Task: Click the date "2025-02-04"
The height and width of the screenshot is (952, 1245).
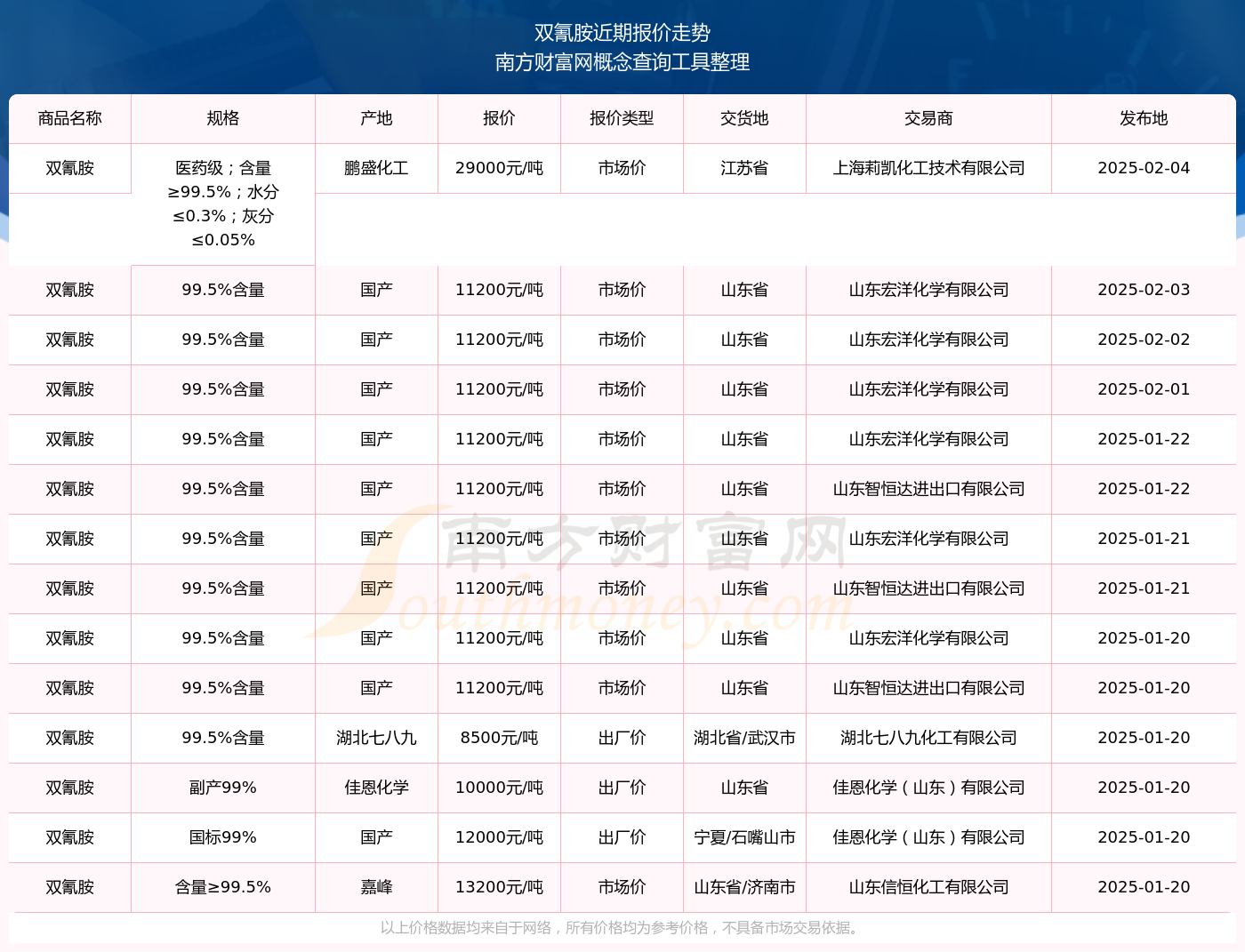Action: pos(1144,168)
